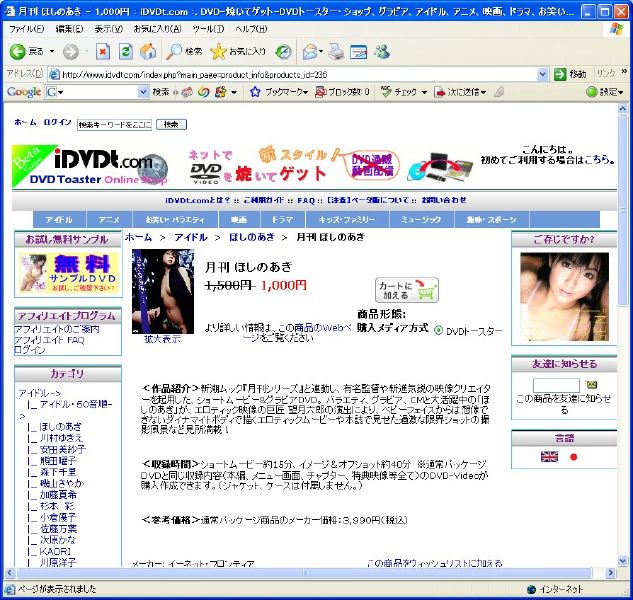Image resolution: width=633 pixels, height=600 pixels.
Task: Add the product with カートに加える button
Action: [407, 290]
